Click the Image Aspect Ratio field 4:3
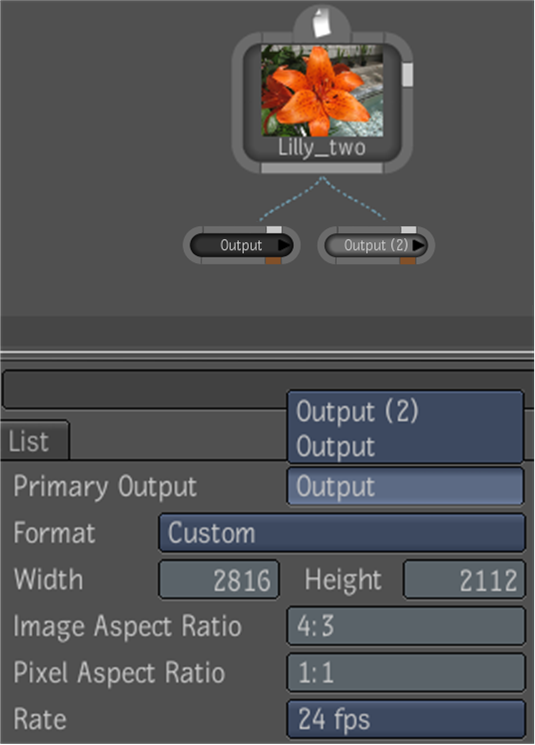This screenshot has height=745, width=535. click(x=406, y=626)
